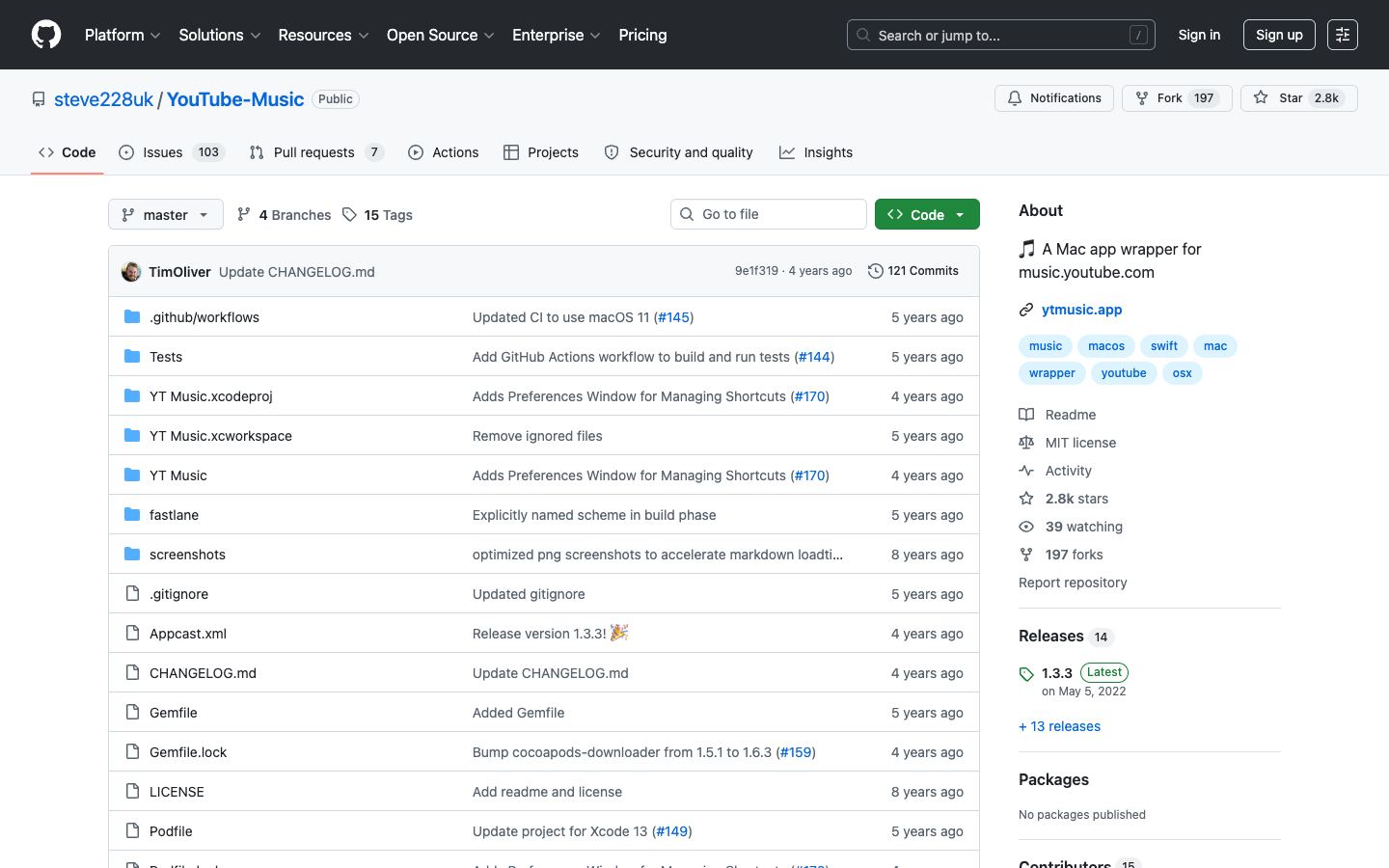The image size is (1389, 868).
Task: Open pull request #149 link
Action: 672,831
